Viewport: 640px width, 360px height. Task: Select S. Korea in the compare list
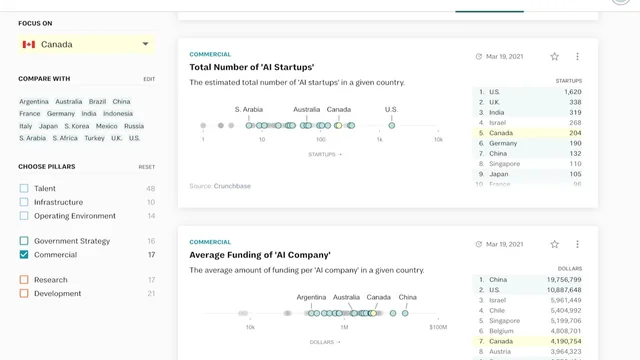point(77,126)
